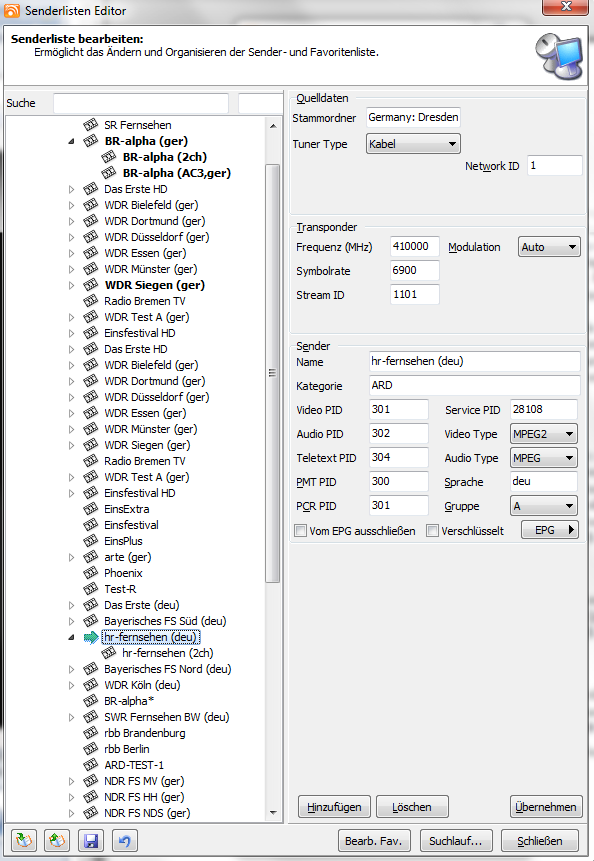Toggle the Verschlüsselt checkbox
The height and width of the screenshot is (861, 594).
433,531
